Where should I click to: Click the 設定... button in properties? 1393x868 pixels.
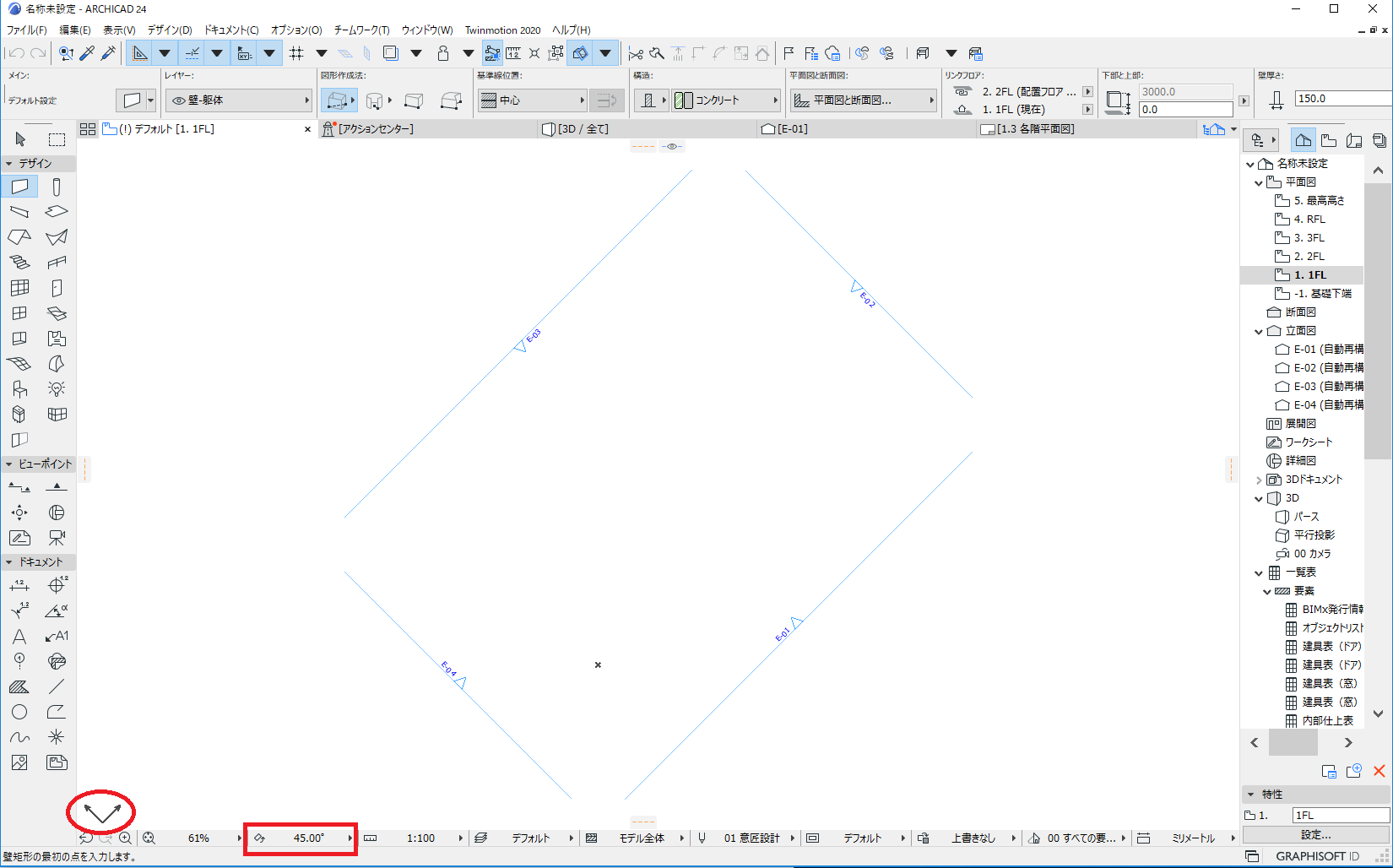click(1315, 834)
